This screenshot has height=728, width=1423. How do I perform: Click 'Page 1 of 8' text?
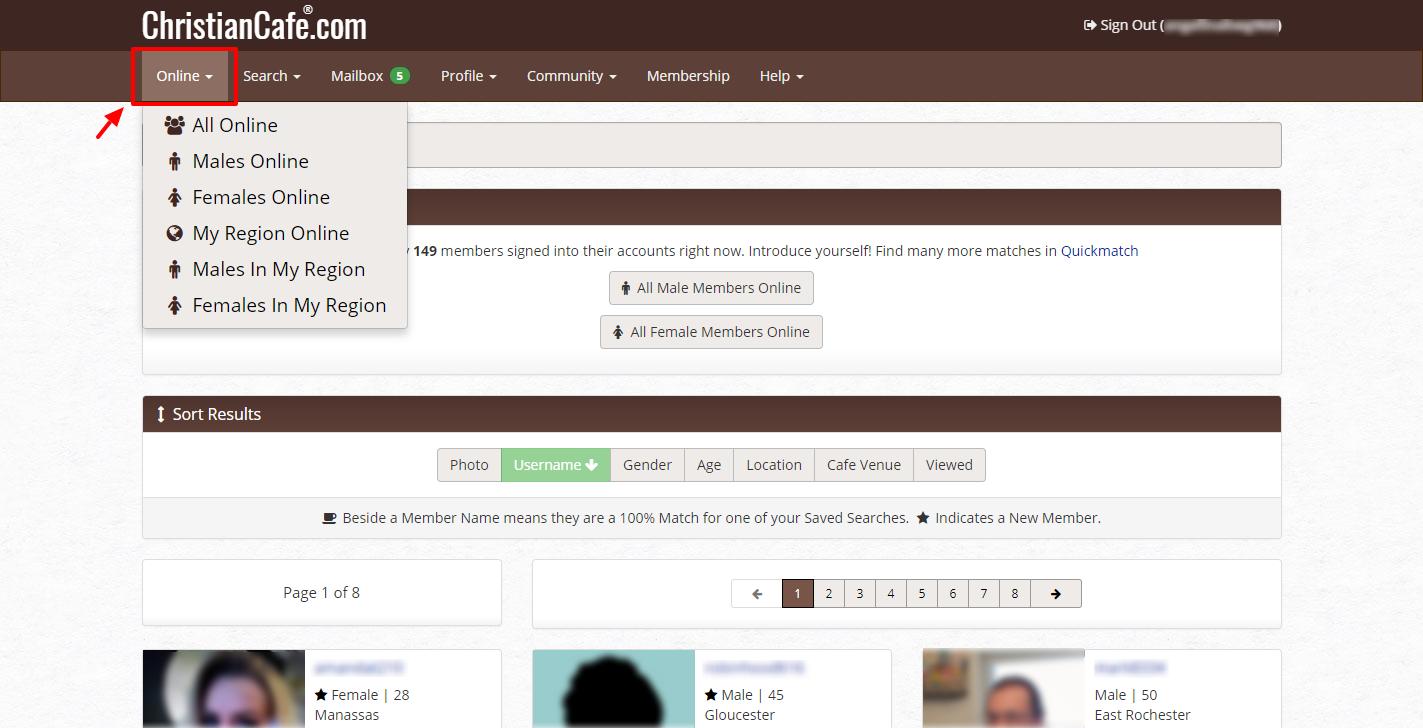pos(321,593)
